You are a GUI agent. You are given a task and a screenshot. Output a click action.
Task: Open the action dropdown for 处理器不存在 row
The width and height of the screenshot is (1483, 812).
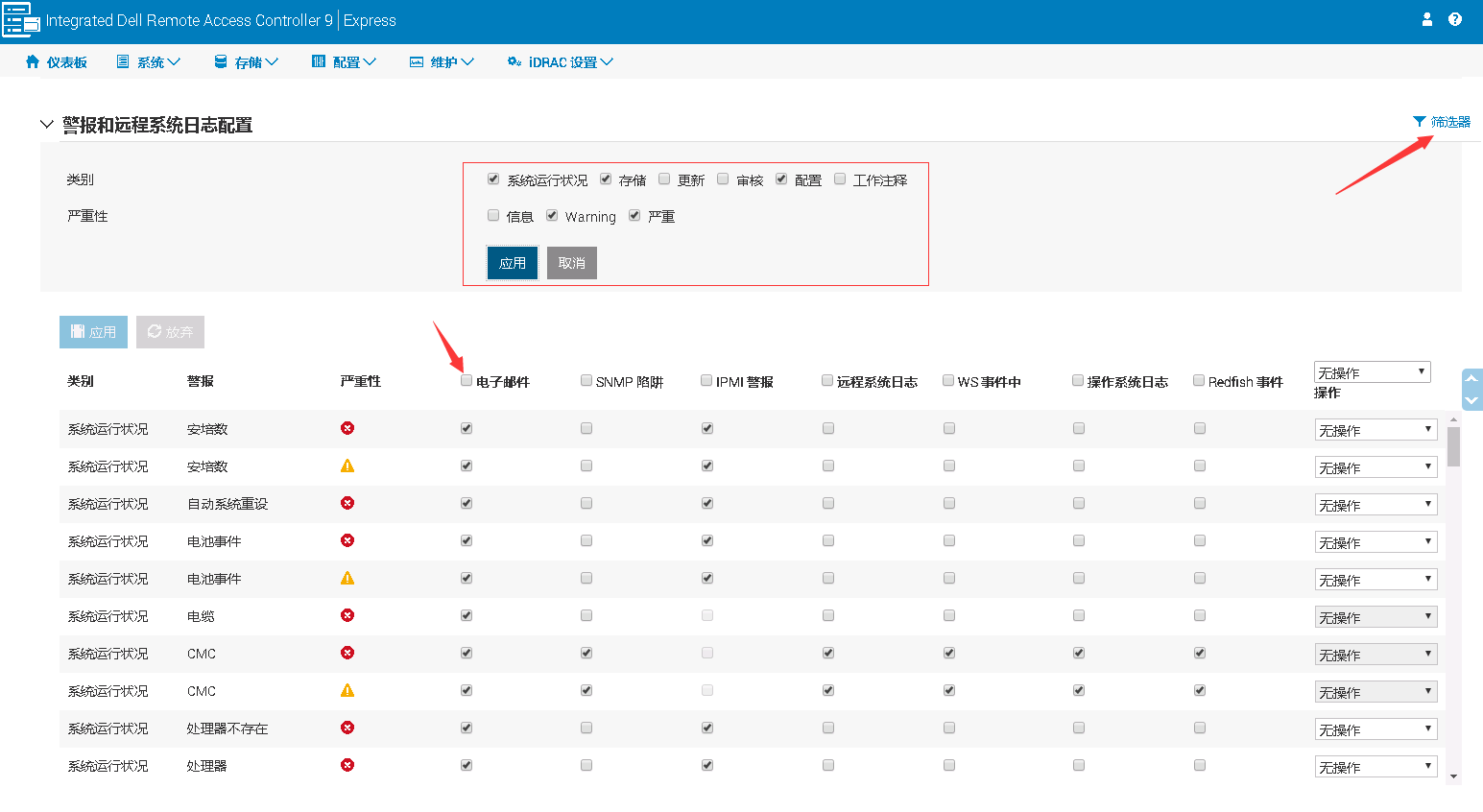(1375, 729)
